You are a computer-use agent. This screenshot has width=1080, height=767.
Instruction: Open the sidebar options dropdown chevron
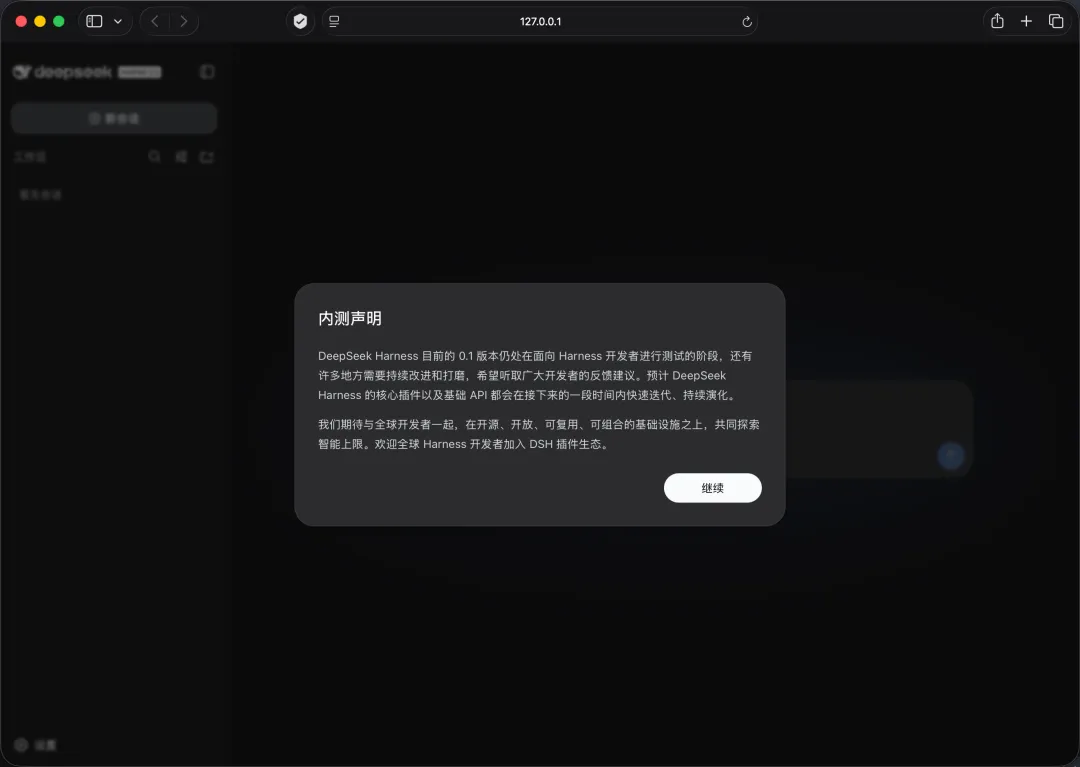[x=118, y=21]
